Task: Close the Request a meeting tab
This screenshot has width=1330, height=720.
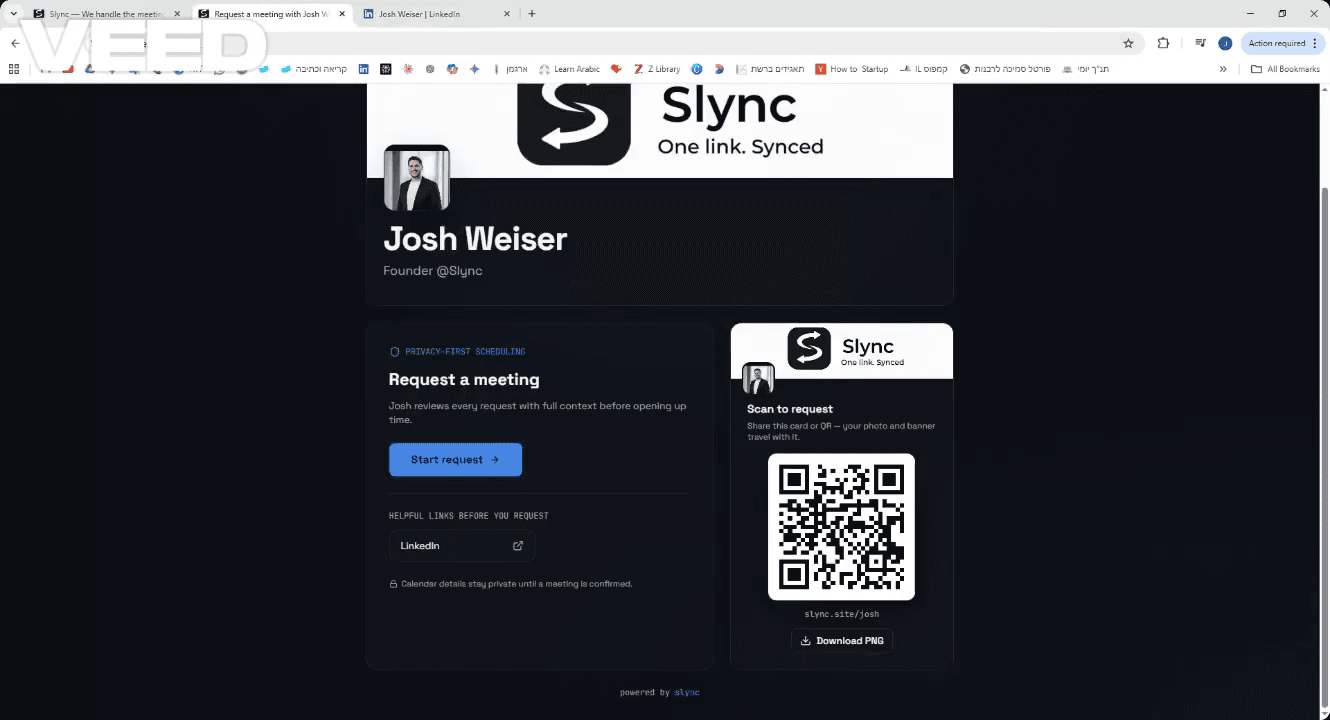Action: (341, 14)
